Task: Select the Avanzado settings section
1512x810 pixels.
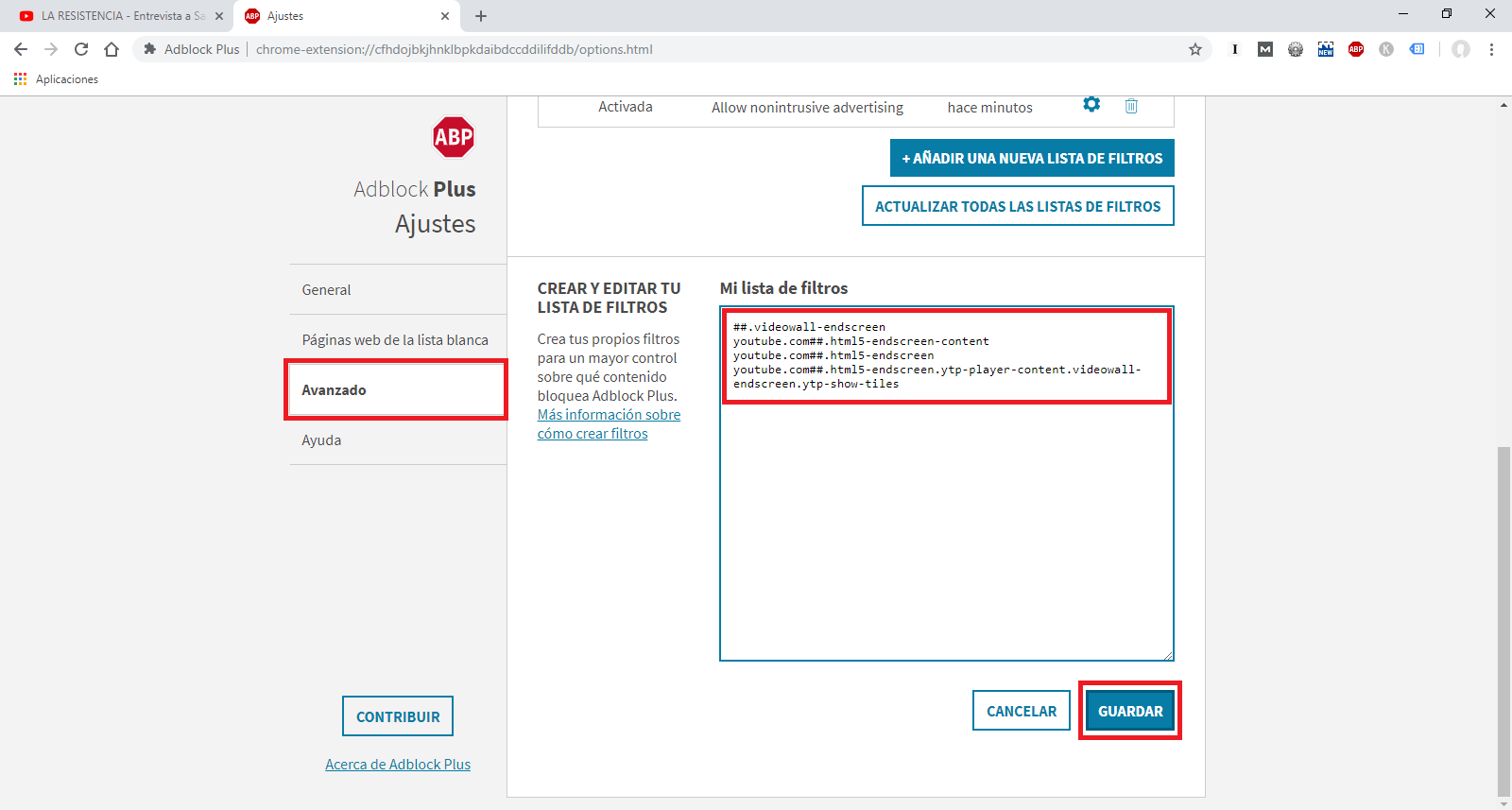Action: click(x=396, y=389)
